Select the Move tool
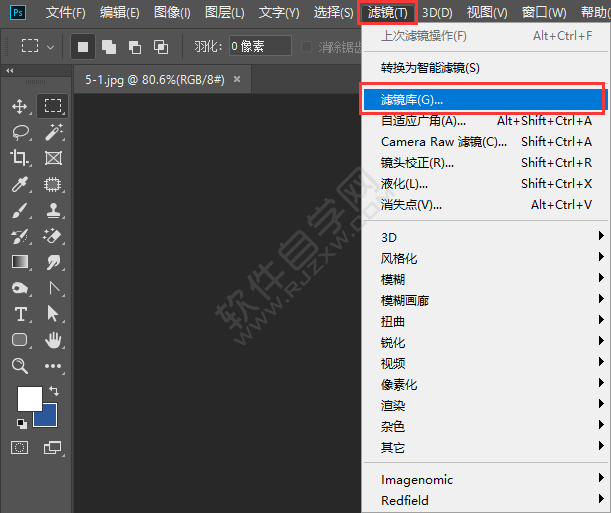 [19, 106]
